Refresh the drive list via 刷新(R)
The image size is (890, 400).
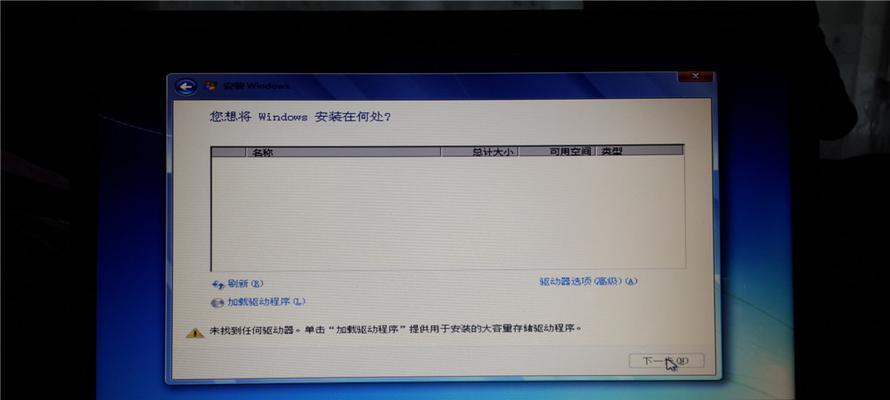[245, 284]
